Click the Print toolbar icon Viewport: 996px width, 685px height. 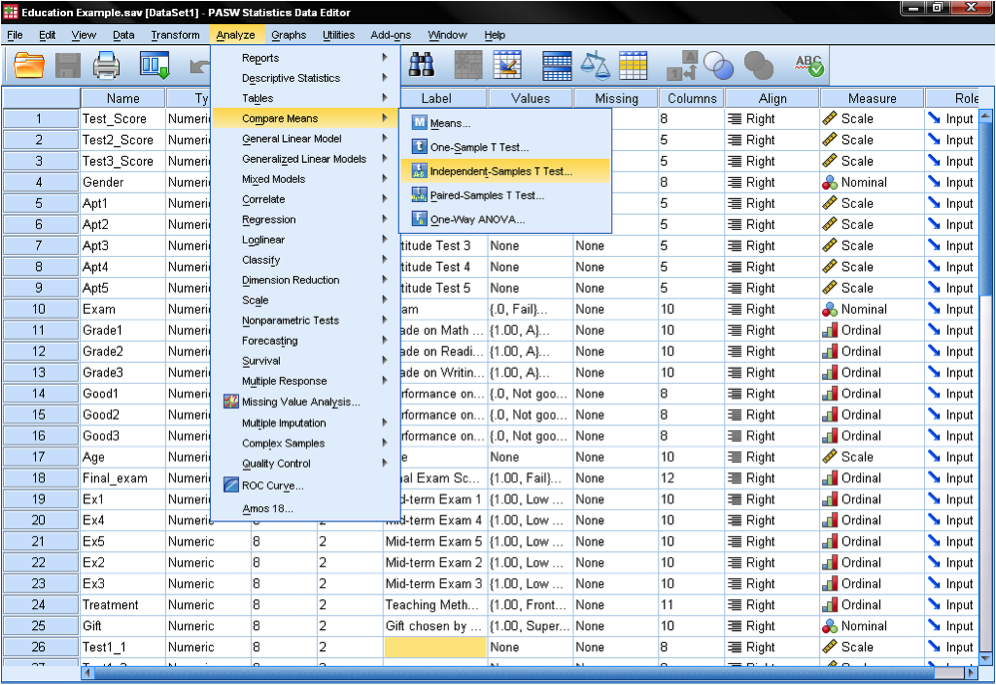click(x=110, y=64)
